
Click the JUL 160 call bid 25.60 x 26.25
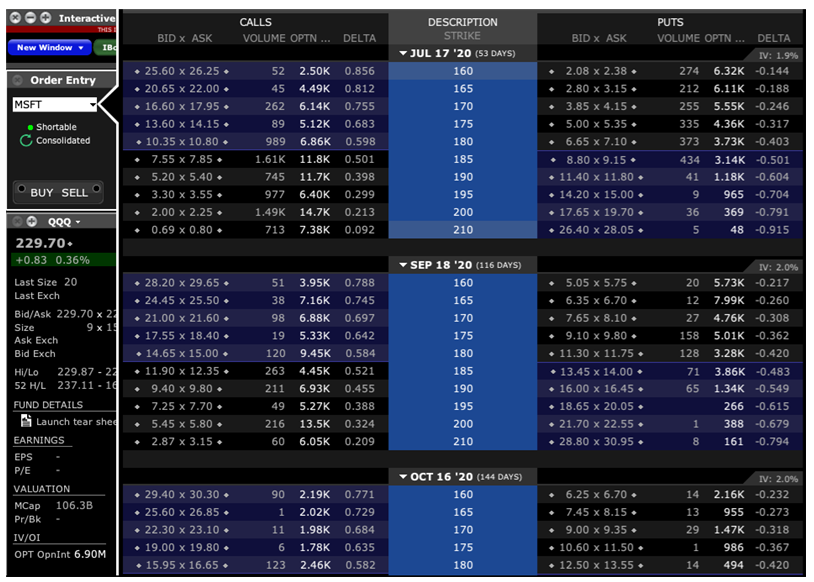(180, 71)
